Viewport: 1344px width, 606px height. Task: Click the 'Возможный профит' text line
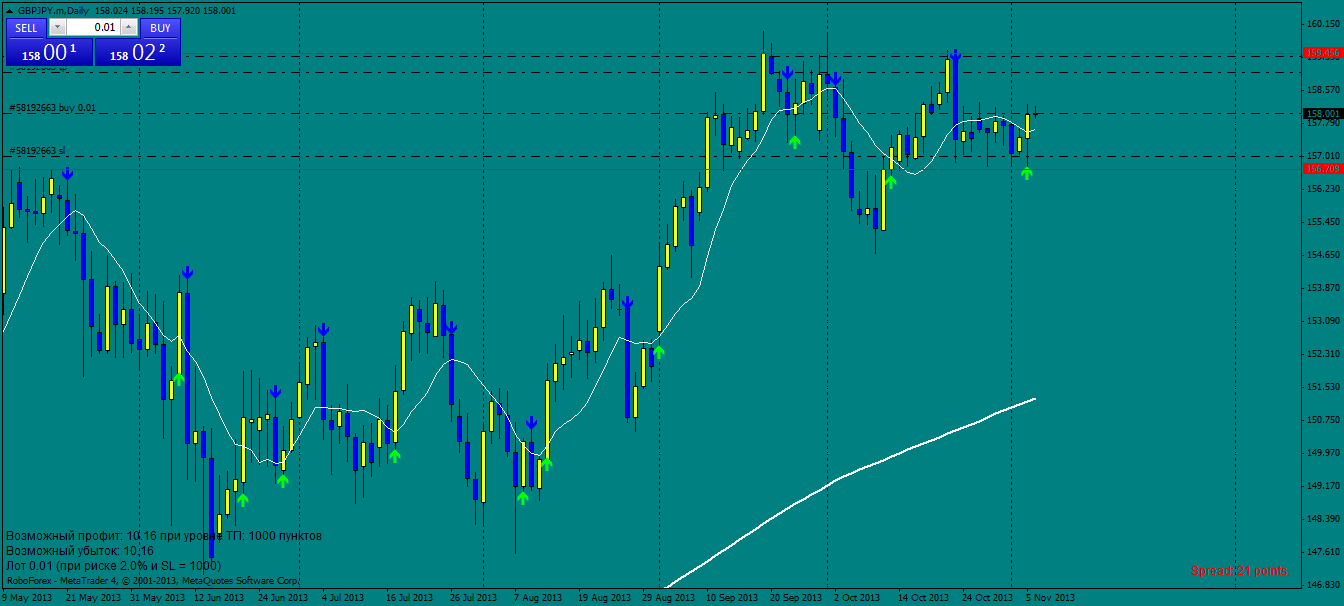pyautogui.click(x=164, y=536)
